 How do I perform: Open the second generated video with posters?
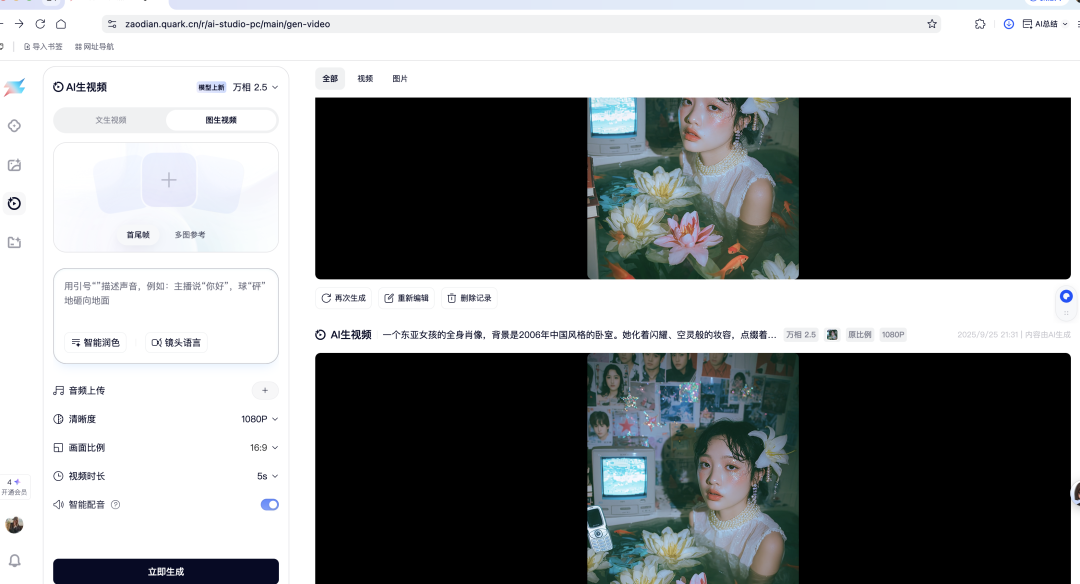tap(693, 468)
